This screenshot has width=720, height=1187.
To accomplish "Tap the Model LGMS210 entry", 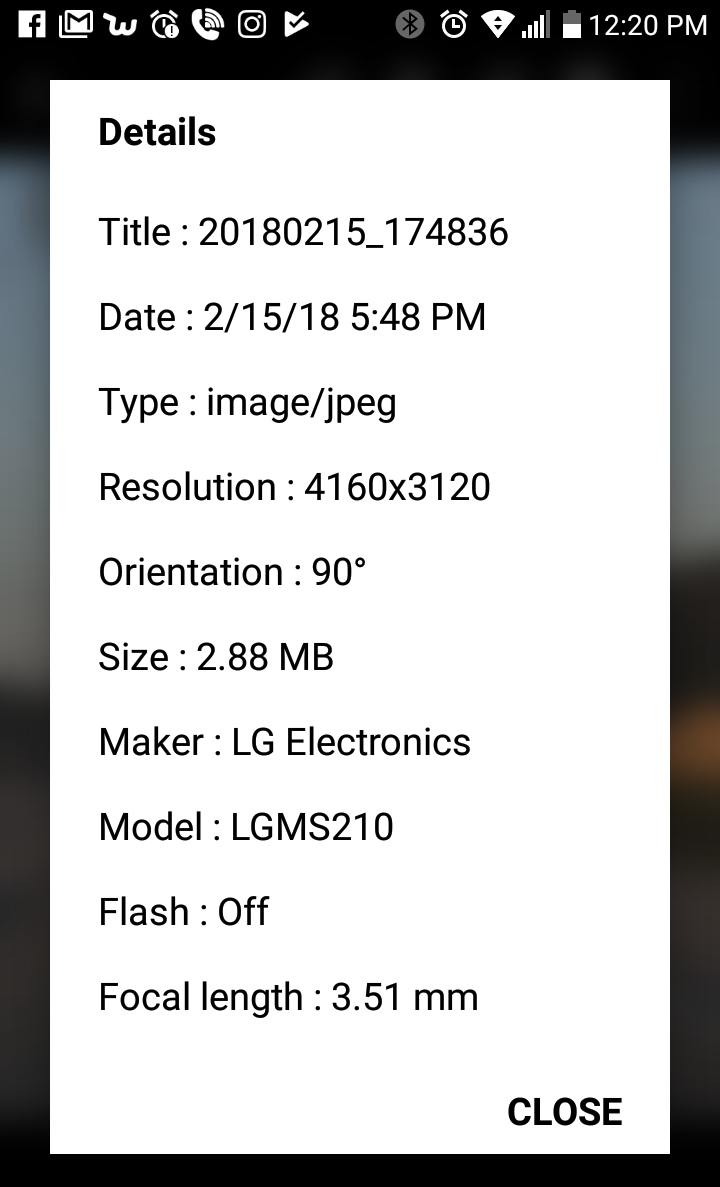I will (x=246, y=828).
